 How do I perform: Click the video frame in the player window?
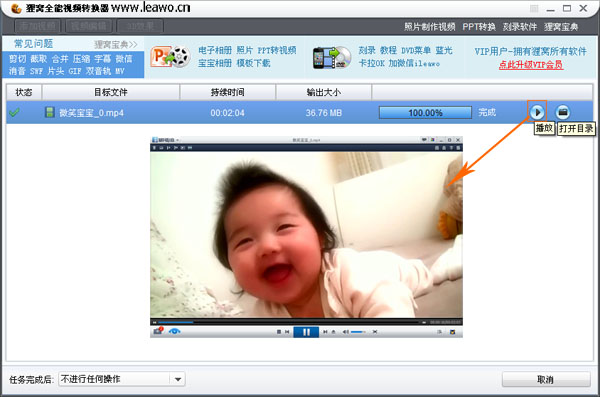[x=306, y=235]
